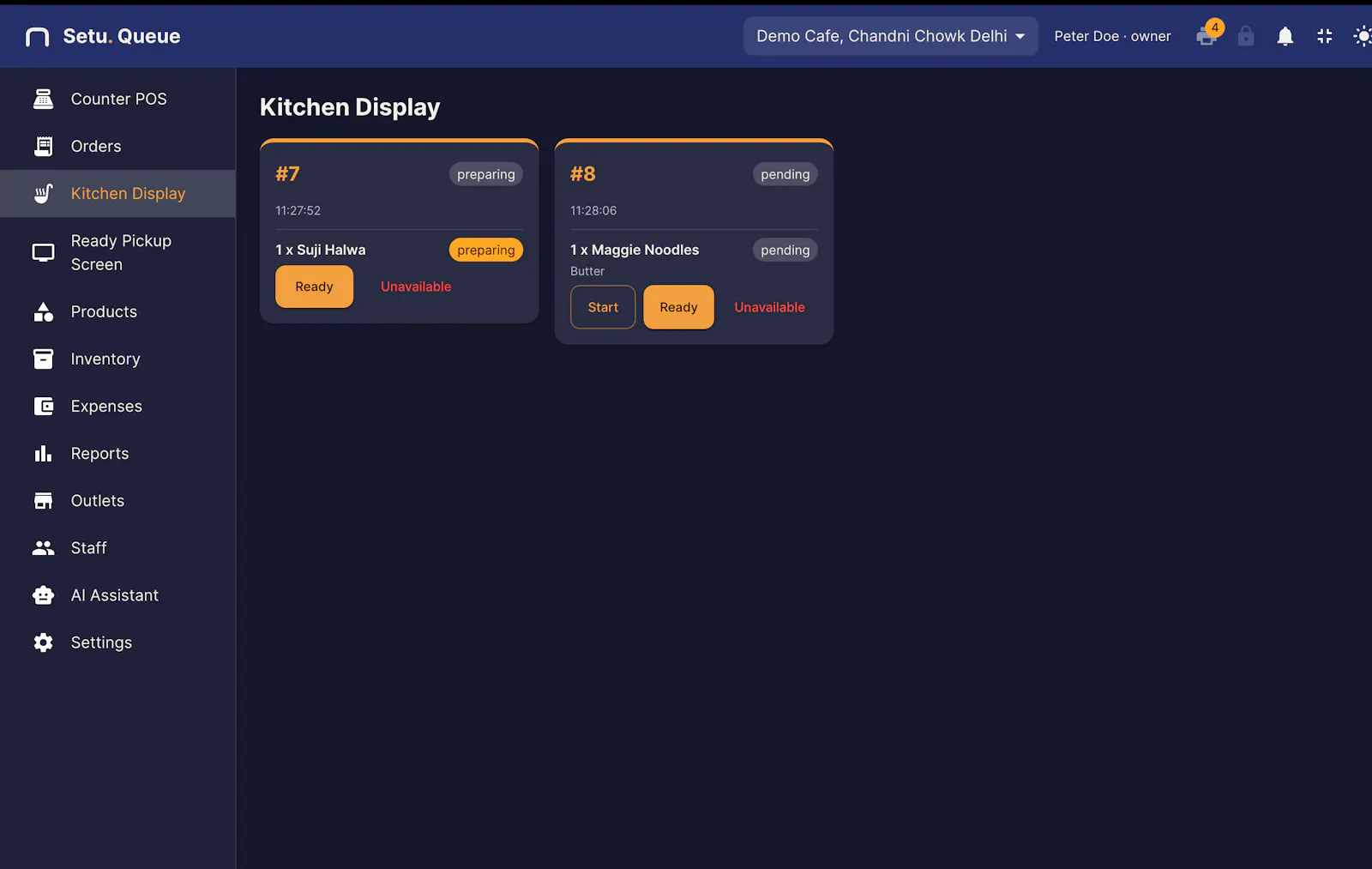Mark Suji Halwa as Unavailable
1372x869 pixels.
416,287
